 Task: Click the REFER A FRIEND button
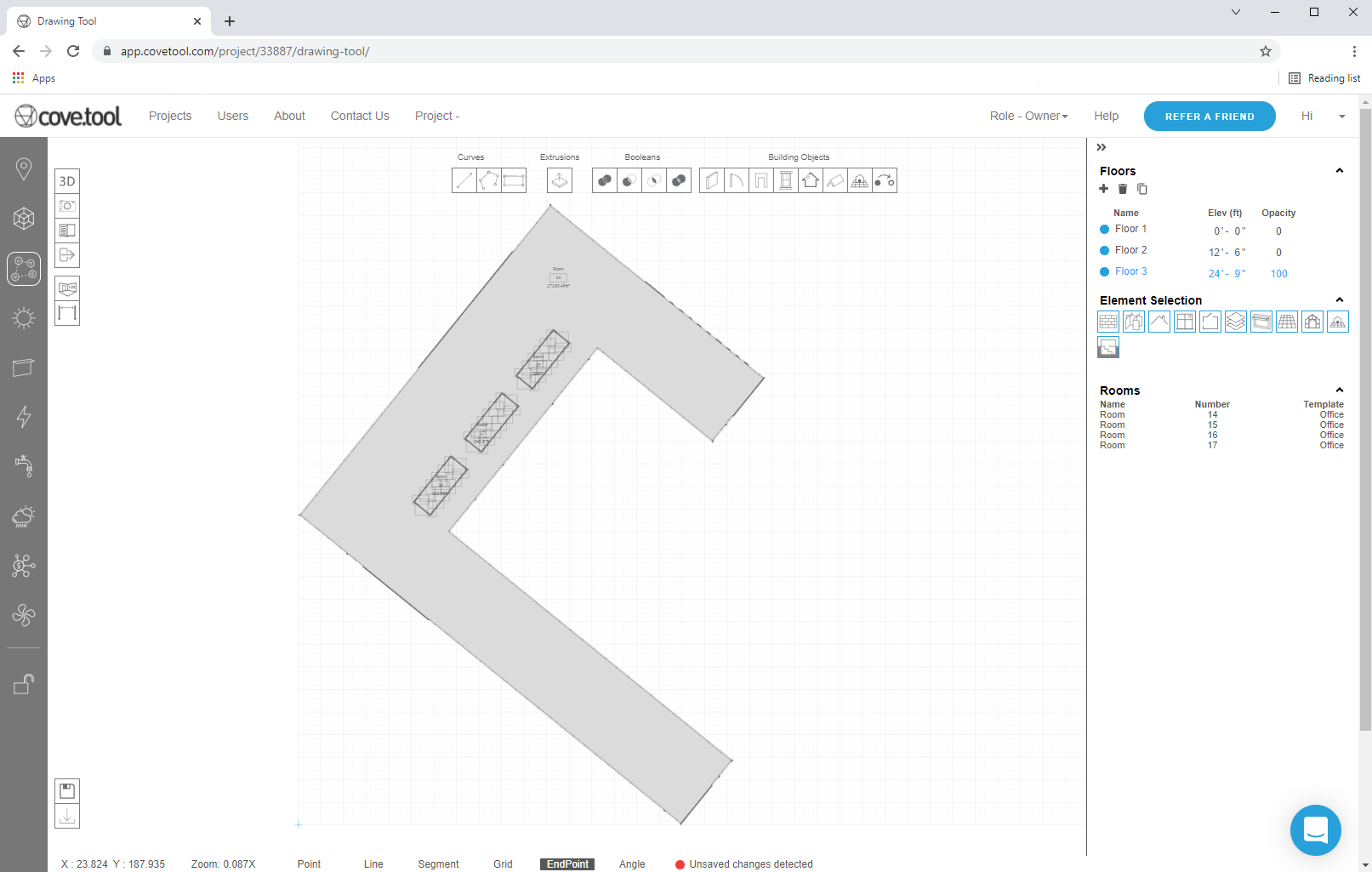(x=1209, y=116)
